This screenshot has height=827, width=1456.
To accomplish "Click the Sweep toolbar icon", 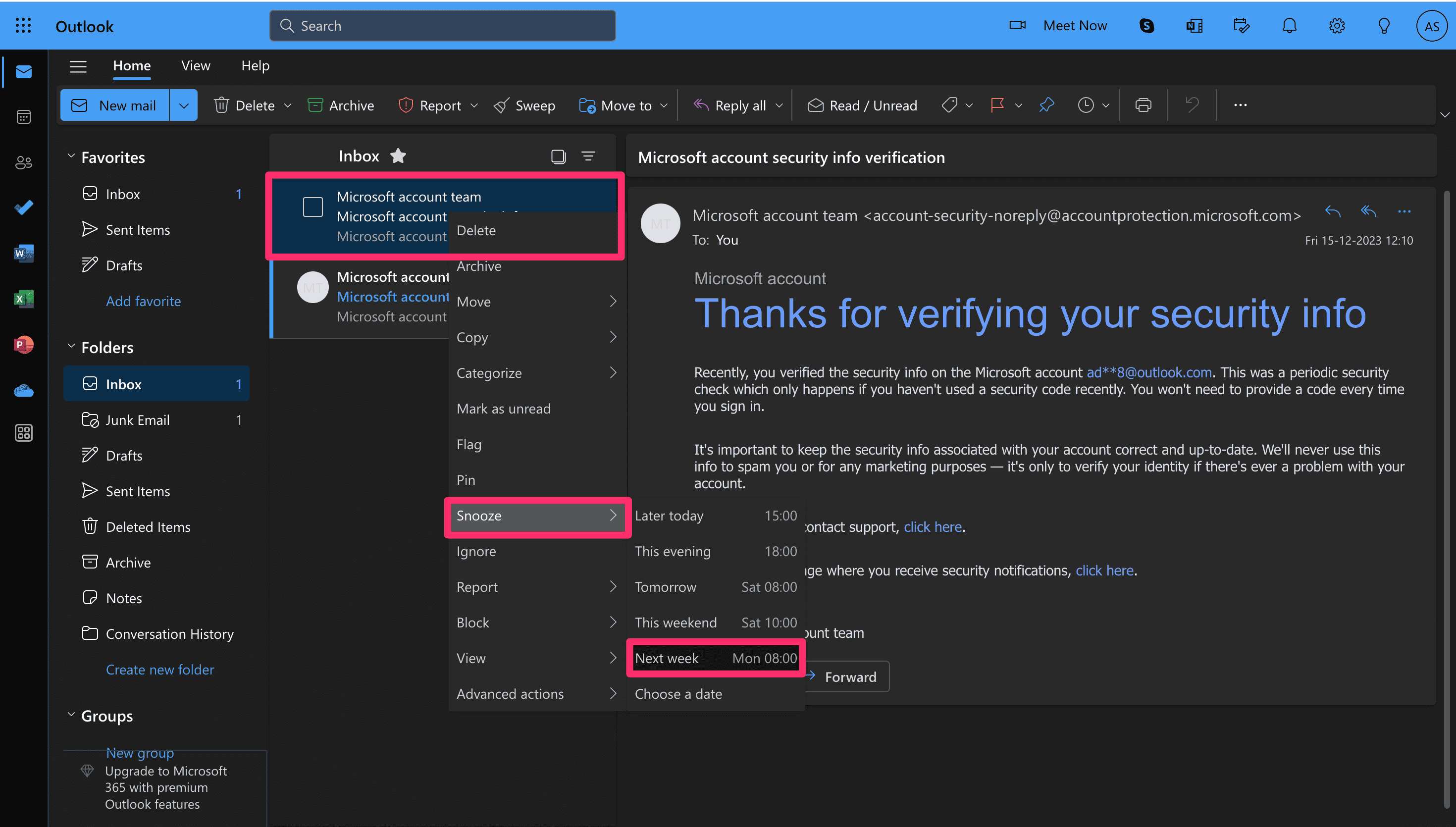I will [524, 104].
